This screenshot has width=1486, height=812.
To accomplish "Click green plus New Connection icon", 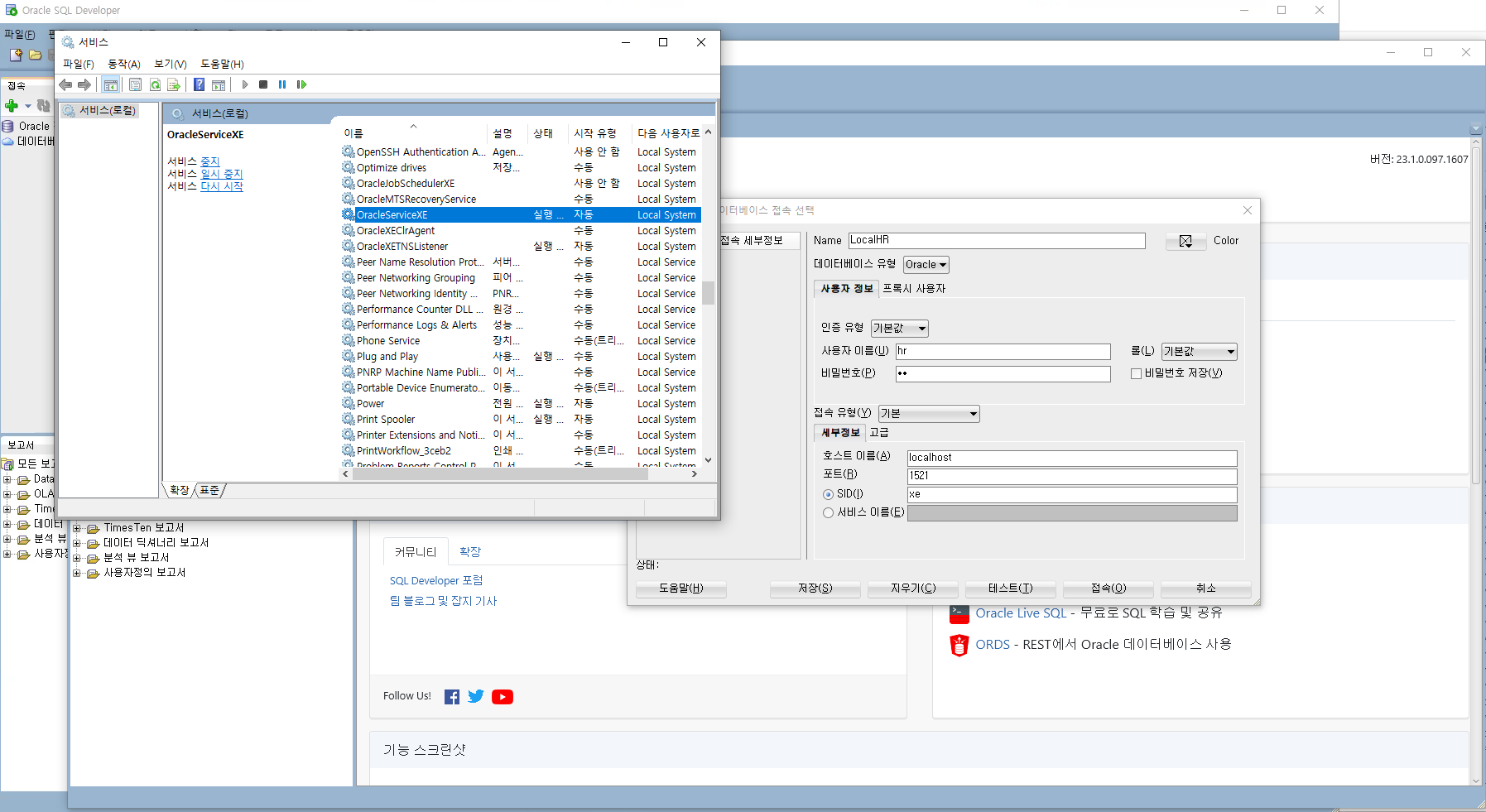I will coord(12,106).
